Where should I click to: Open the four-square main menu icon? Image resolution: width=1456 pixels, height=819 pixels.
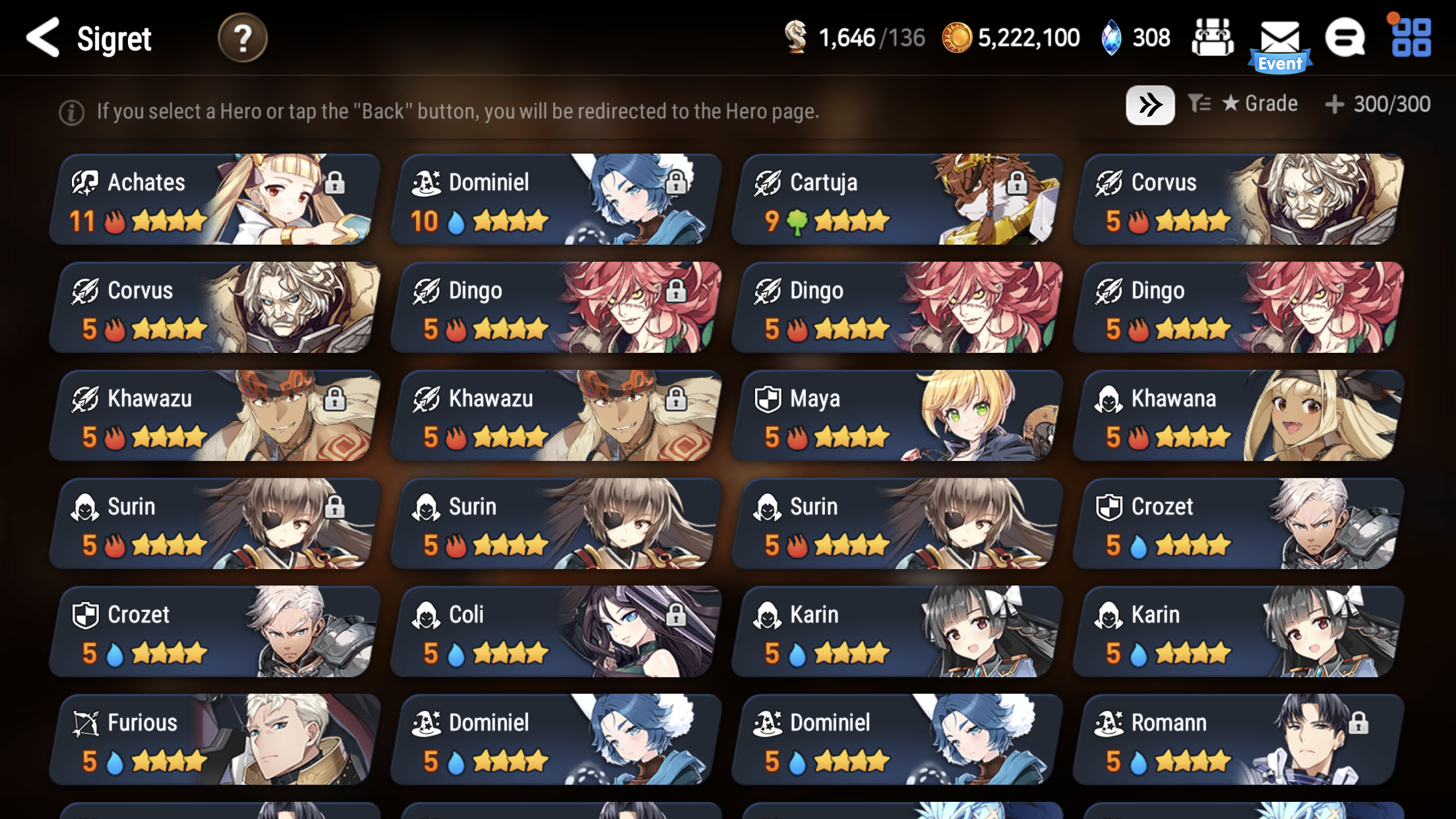1410,38
